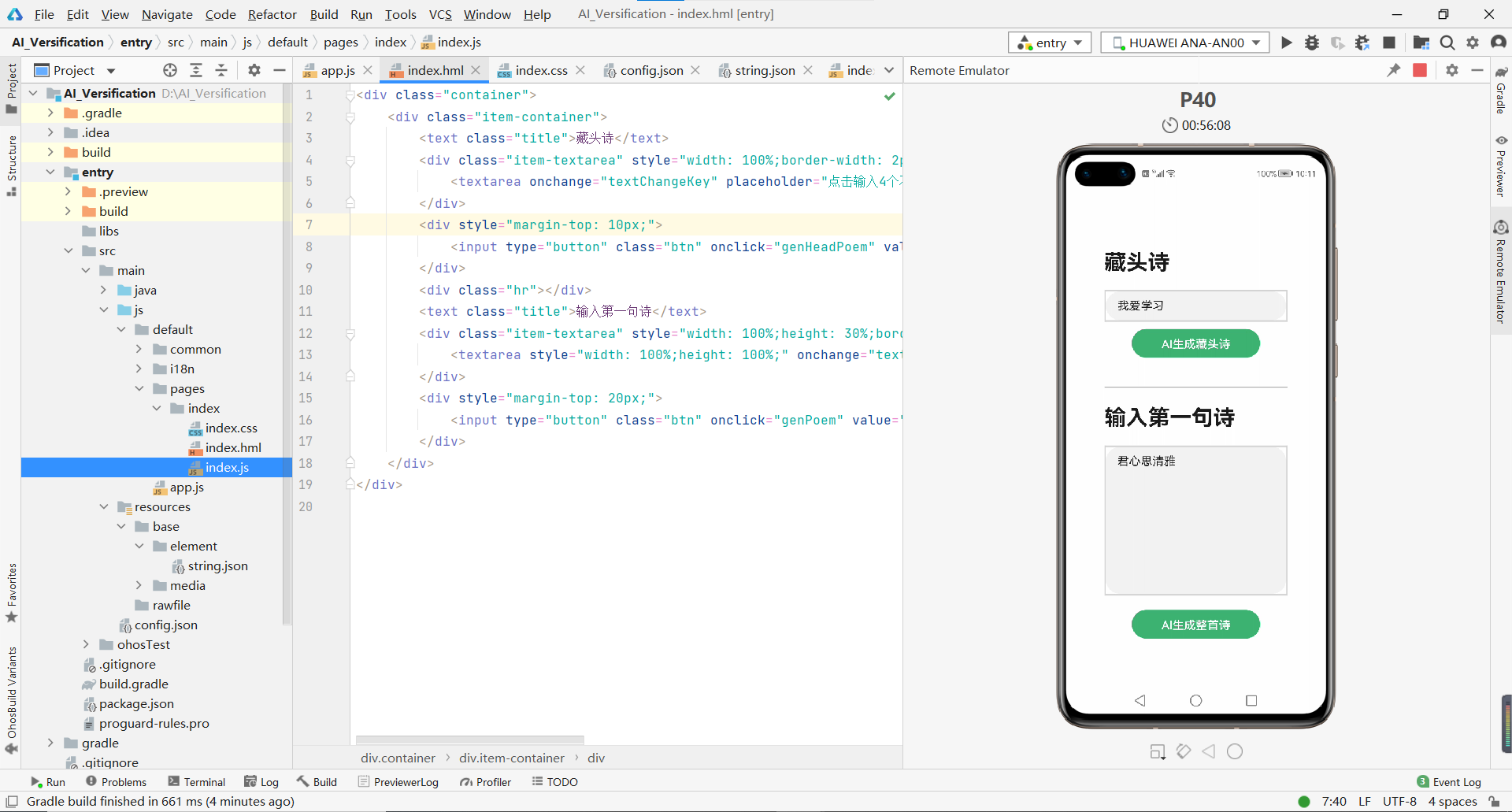Click the emulator rotate screen icon
1512x812 pixels.
coord(1184,751)
